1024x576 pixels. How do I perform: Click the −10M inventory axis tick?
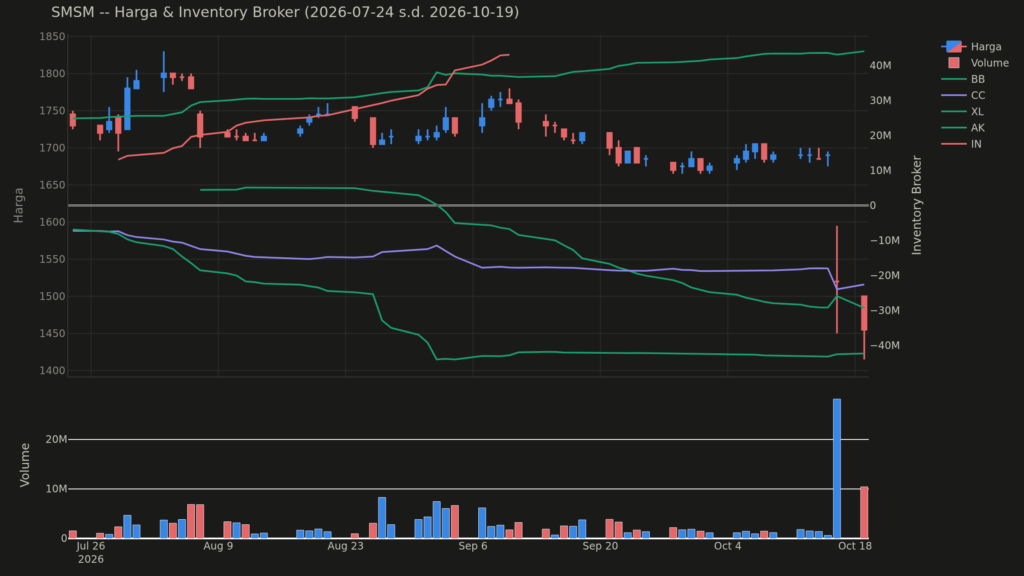click(884, 240)
